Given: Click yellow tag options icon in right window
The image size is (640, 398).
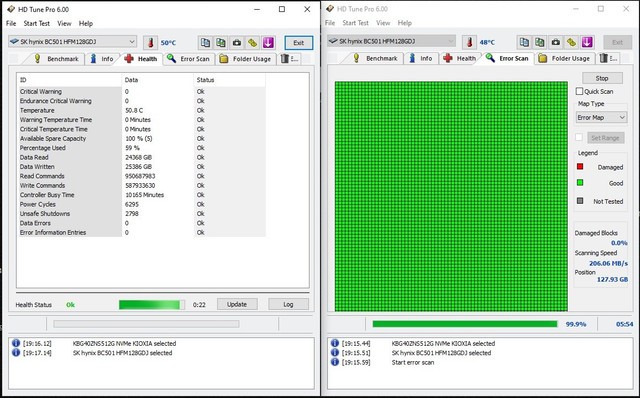Looking at the screenshot, I should point(571,42).
